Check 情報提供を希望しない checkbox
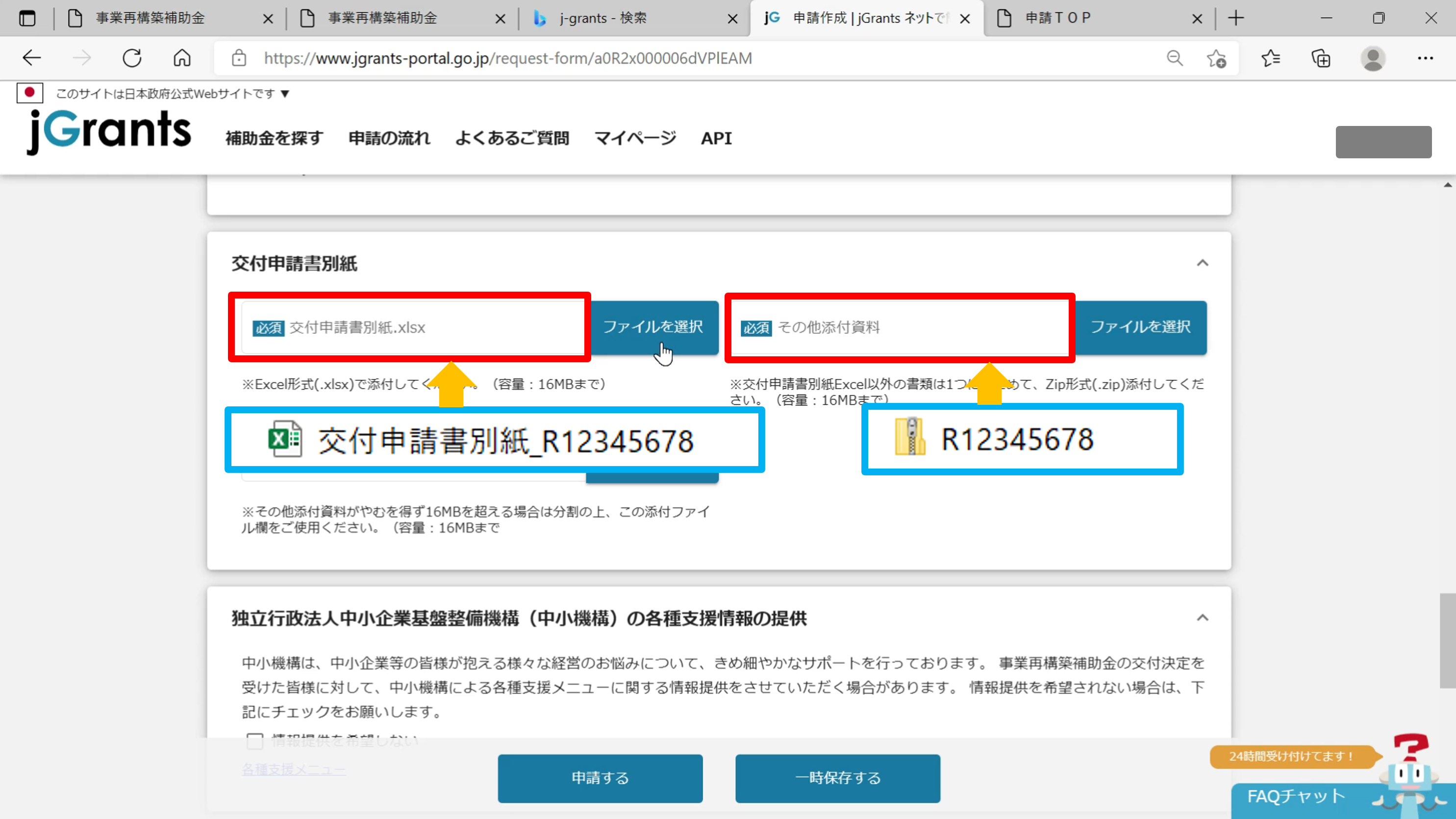Image resolution: width=1456 pixels, height=819 pixels. pyautogui.click(x=255, y=741)
